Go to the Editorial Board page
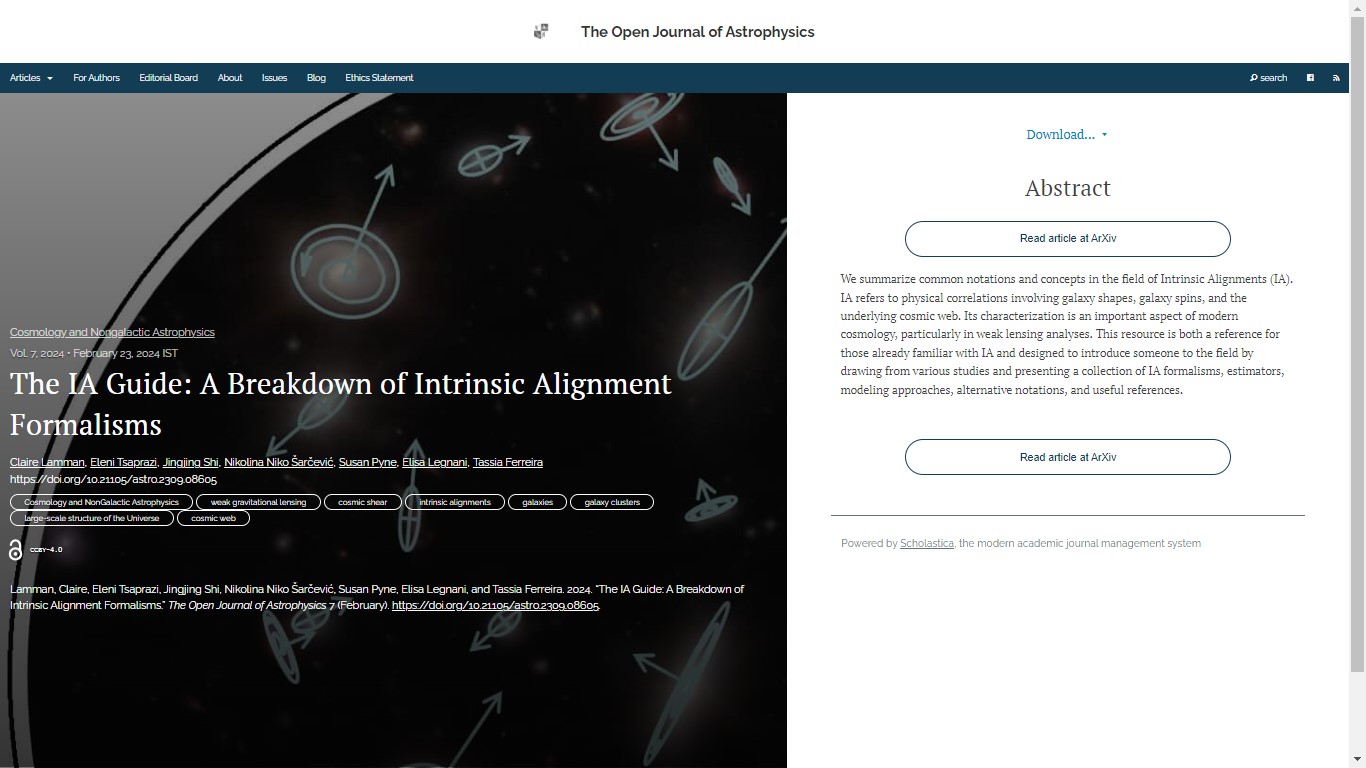Image resolution: width=1366 pixels, height=768 pixels. [168, 78]
